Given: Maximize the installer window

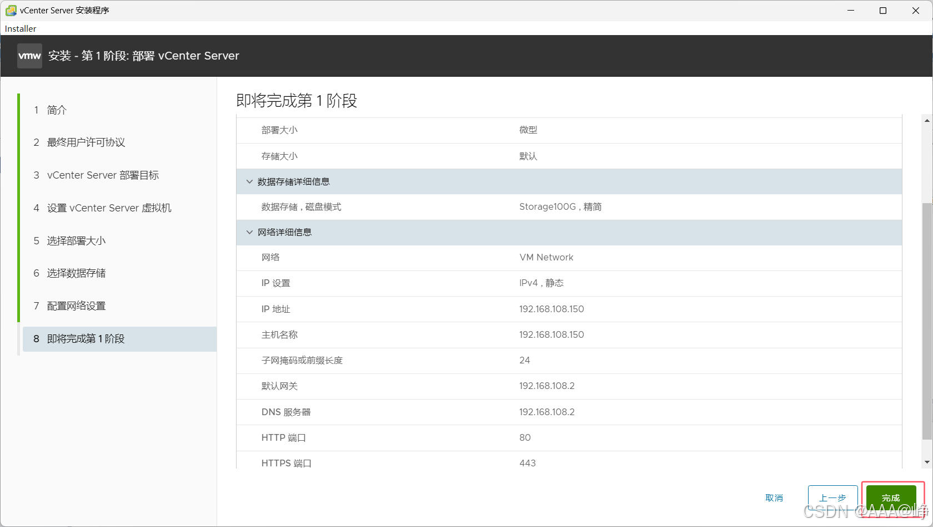Looking at the screenshot, I should coord(883,10).
